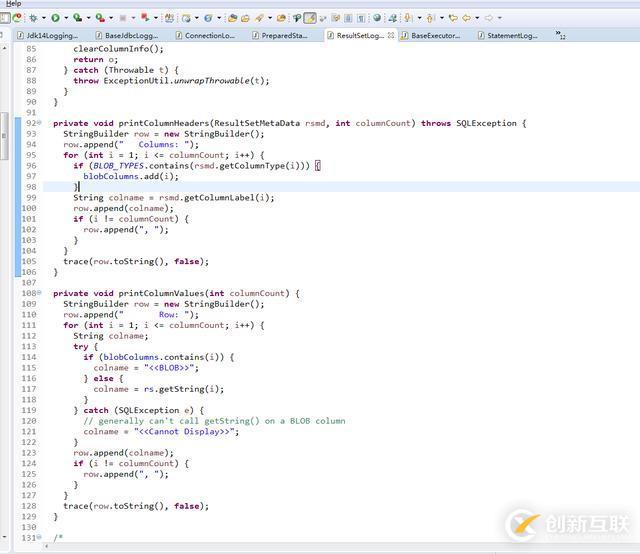This screenshot has height=554, width=640.
Task: Open the Help menu
Action: point(13,4)
